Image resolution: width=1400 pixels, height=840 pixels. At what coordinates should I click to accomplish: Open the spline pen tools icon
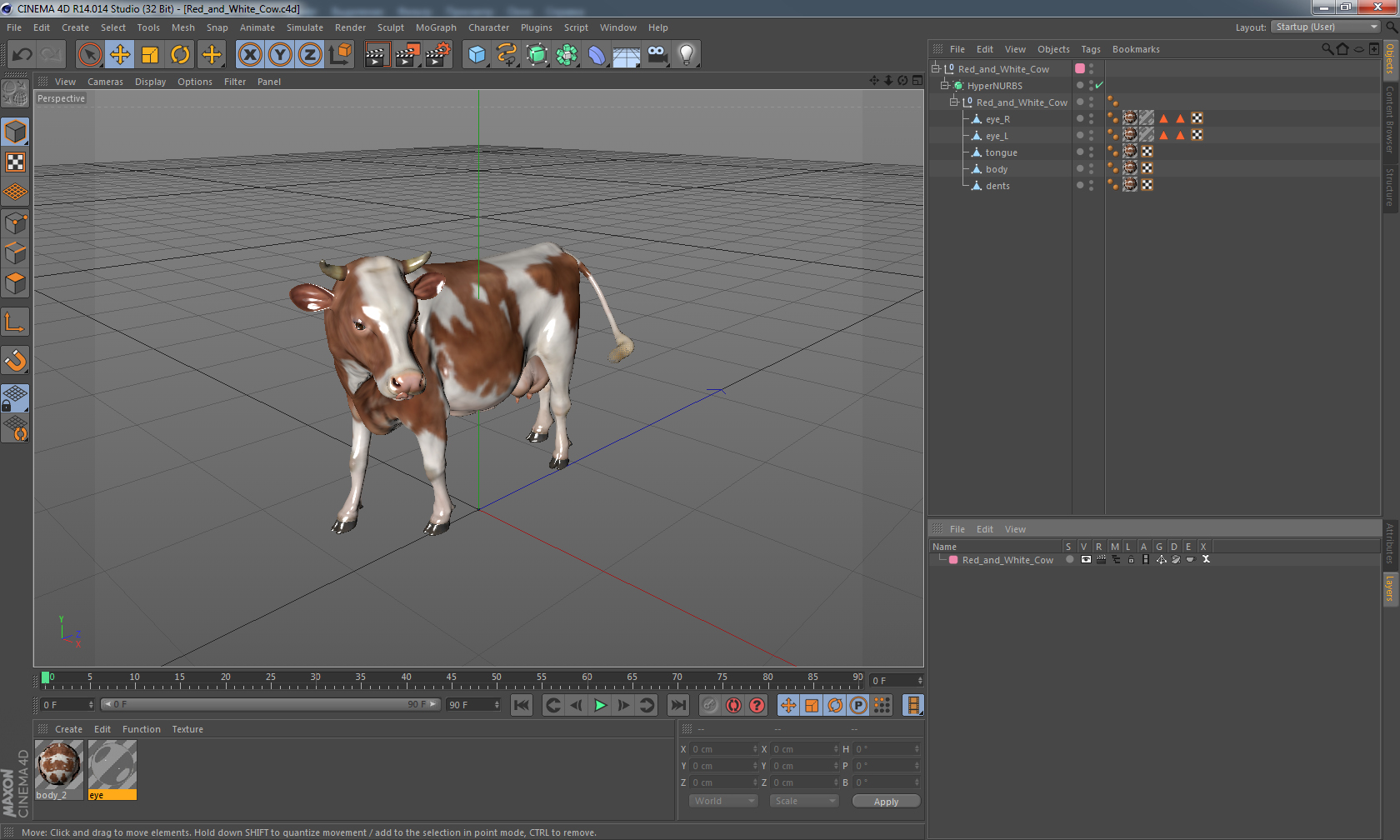pyautogui.click(x=507, y=55)
